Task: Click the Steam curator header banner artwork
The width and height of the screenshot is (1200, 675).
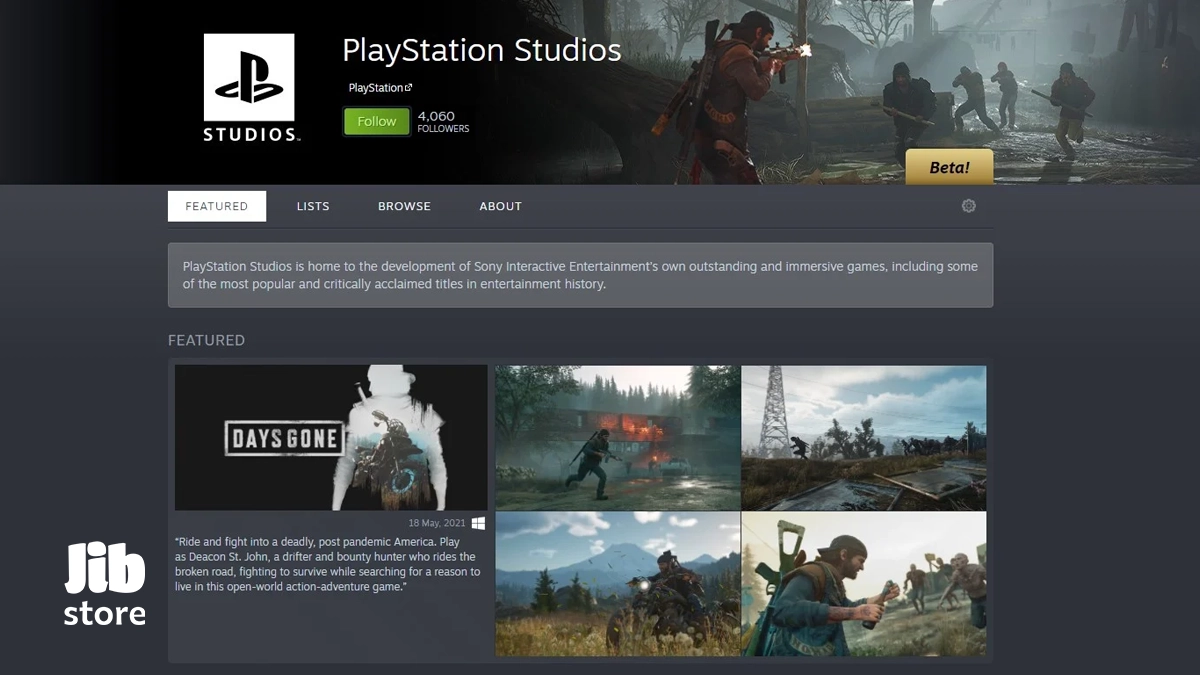Action: (x=800, y=90)
